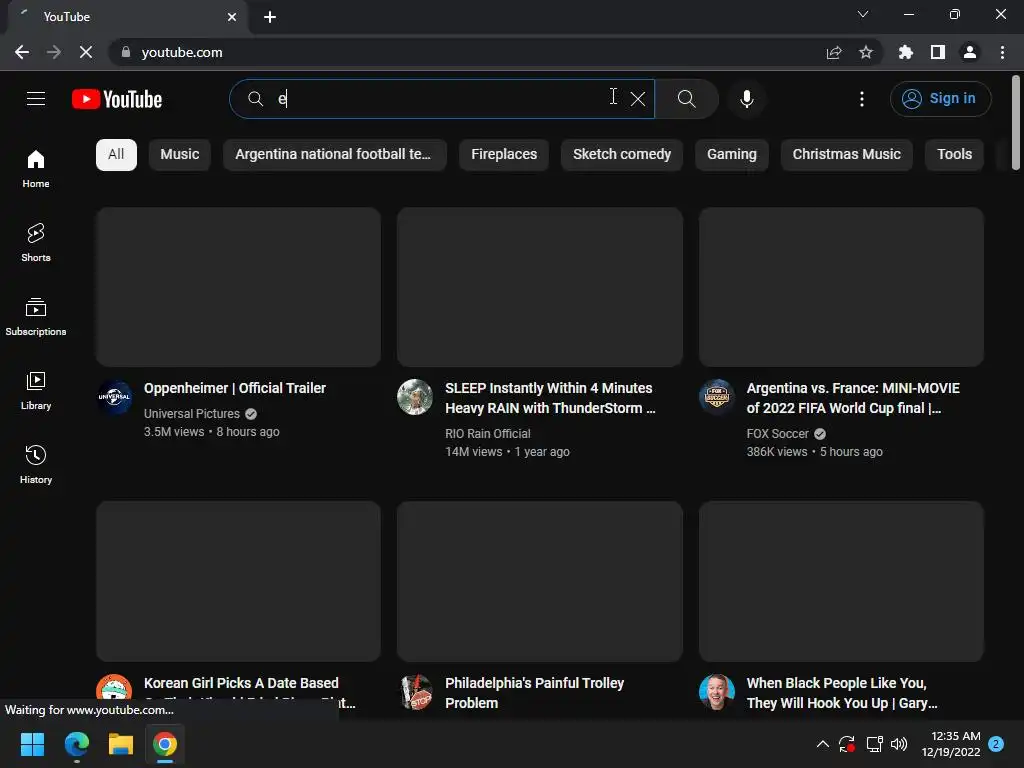1024x768 pixels.
Task: Click the YouTube logo
Action: [117, 99]
